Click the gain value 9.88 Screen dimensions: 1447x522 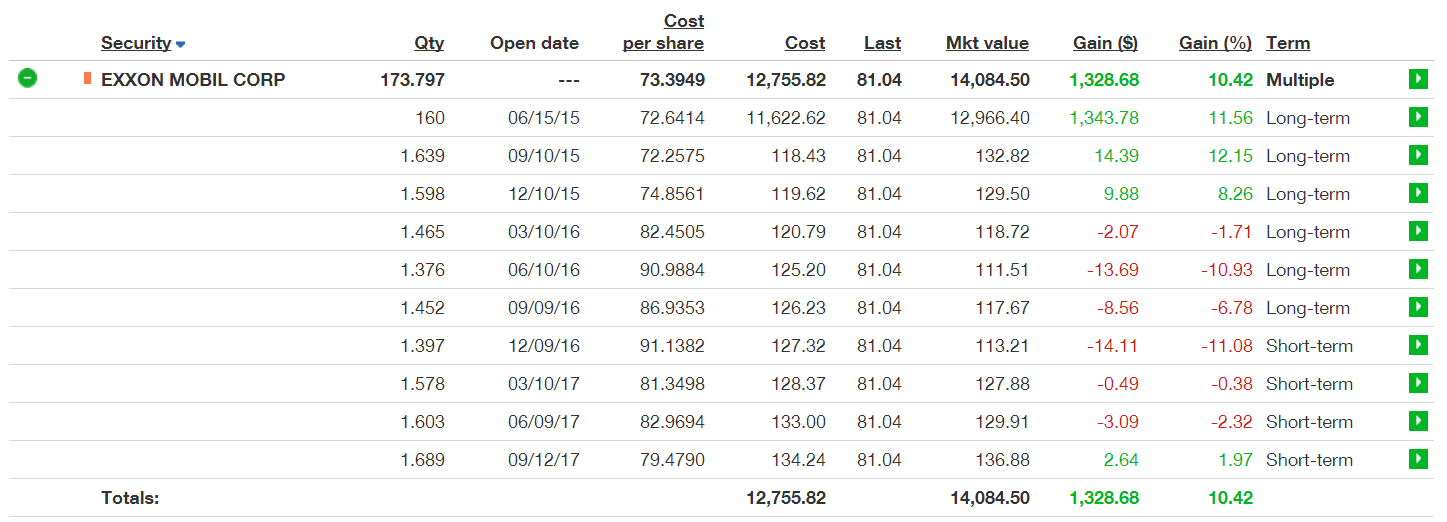pos(1121,193)
